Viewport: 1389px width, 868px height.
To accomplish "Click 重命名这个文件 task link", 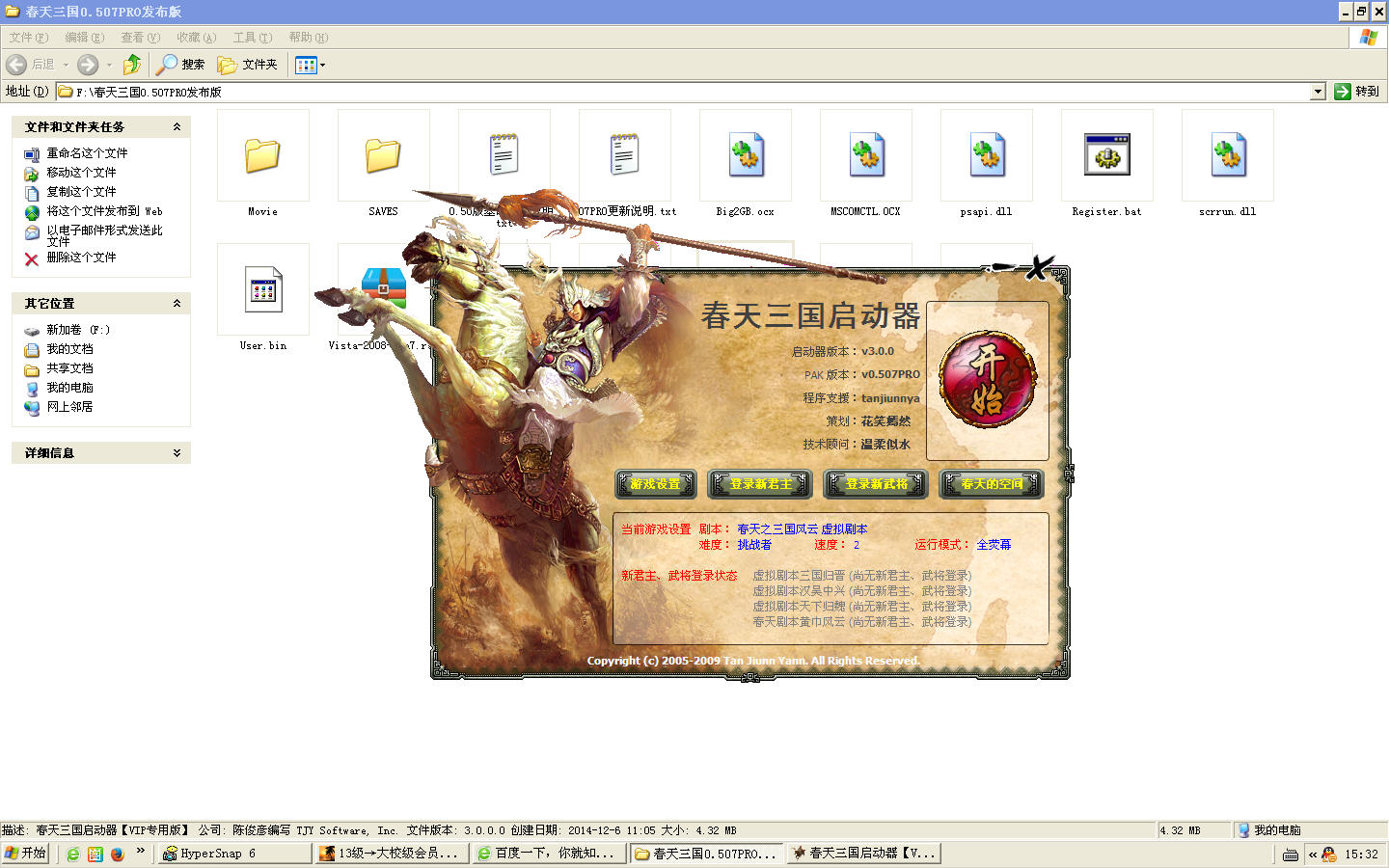I will point(87,153).
